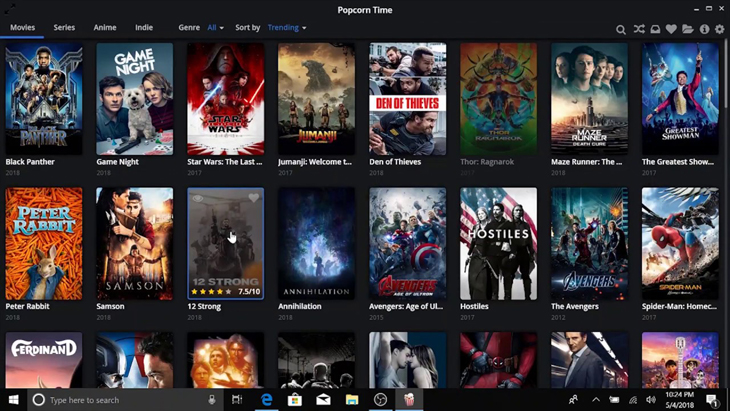This screenshot has height=411, width=730.
Task: Toggle fullscreen arrows icon in title bar
Action: (10, 7)
